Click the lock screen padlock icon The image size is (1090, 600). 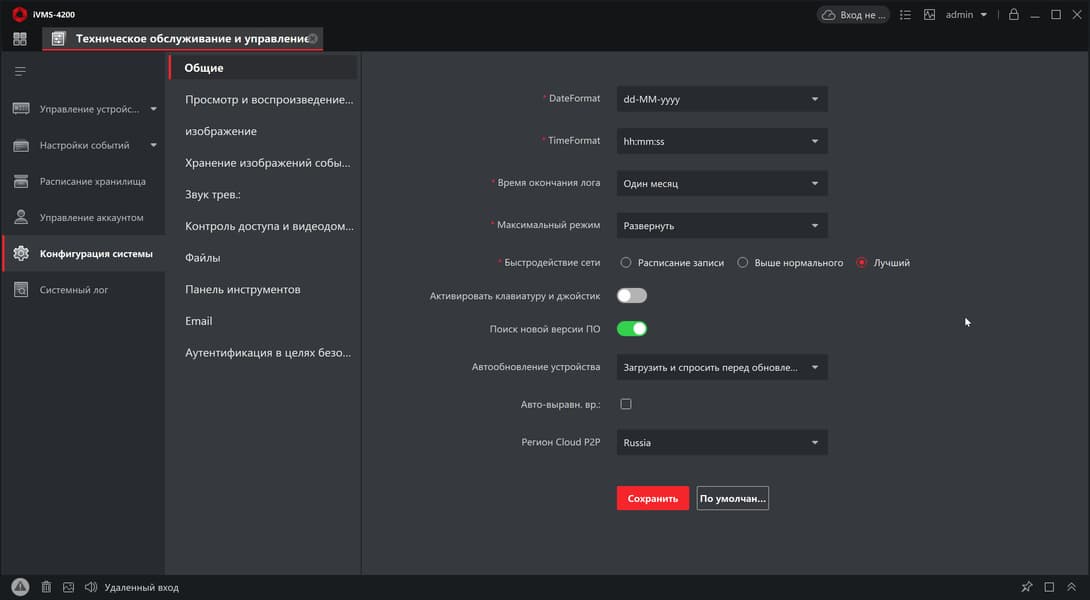click(1013, 15)
